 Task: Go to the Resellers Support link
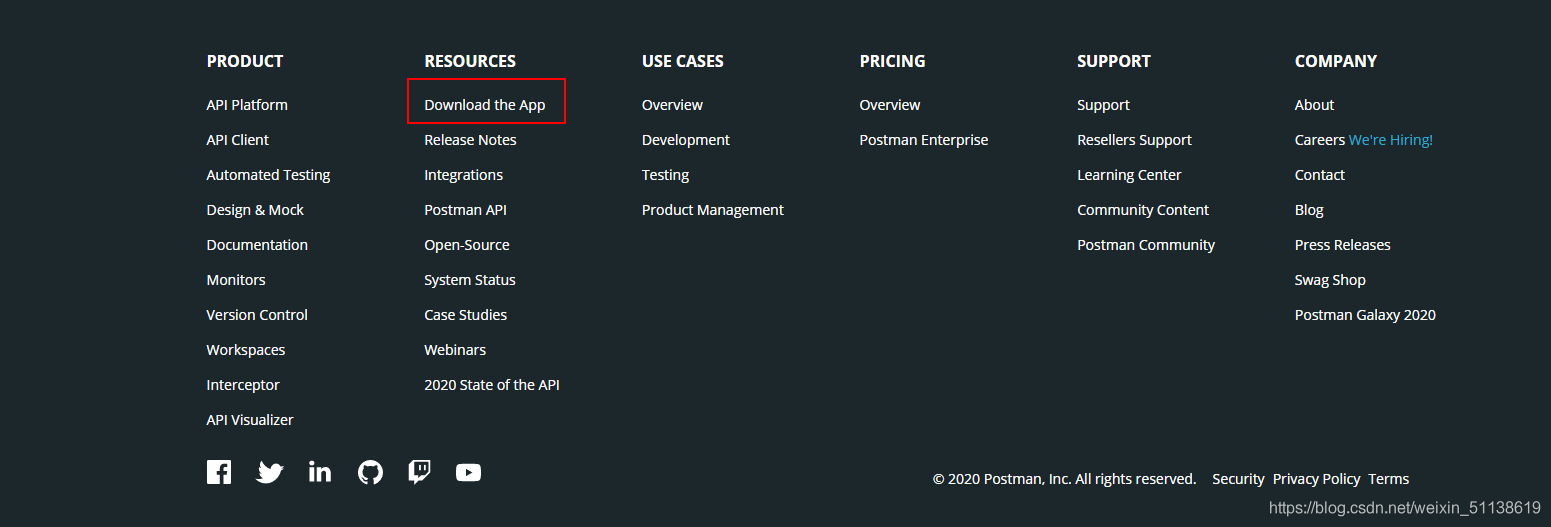[1134, 140]
